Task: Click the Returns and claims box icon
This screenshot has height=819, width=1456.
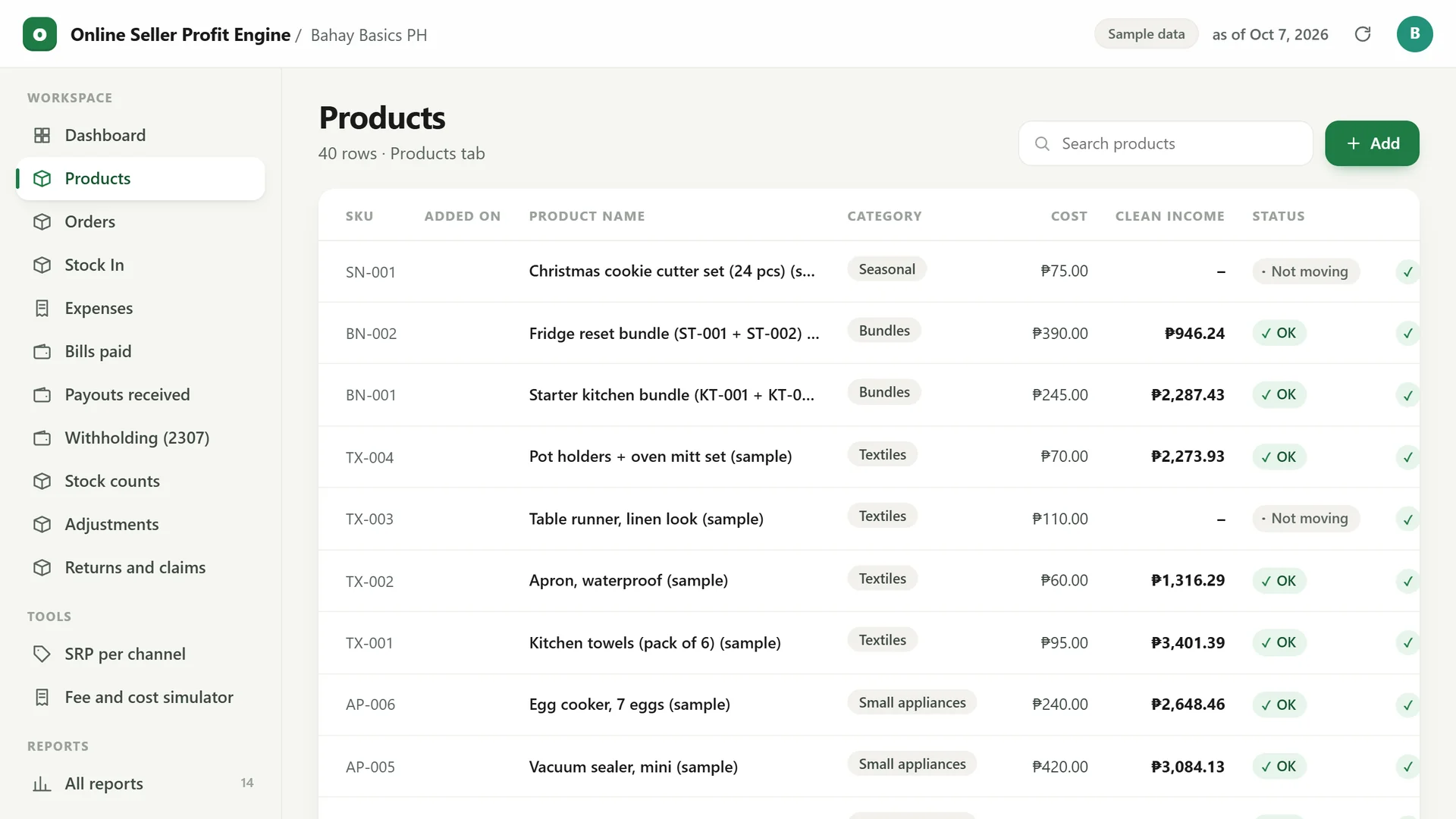Action: pos(42,567)
